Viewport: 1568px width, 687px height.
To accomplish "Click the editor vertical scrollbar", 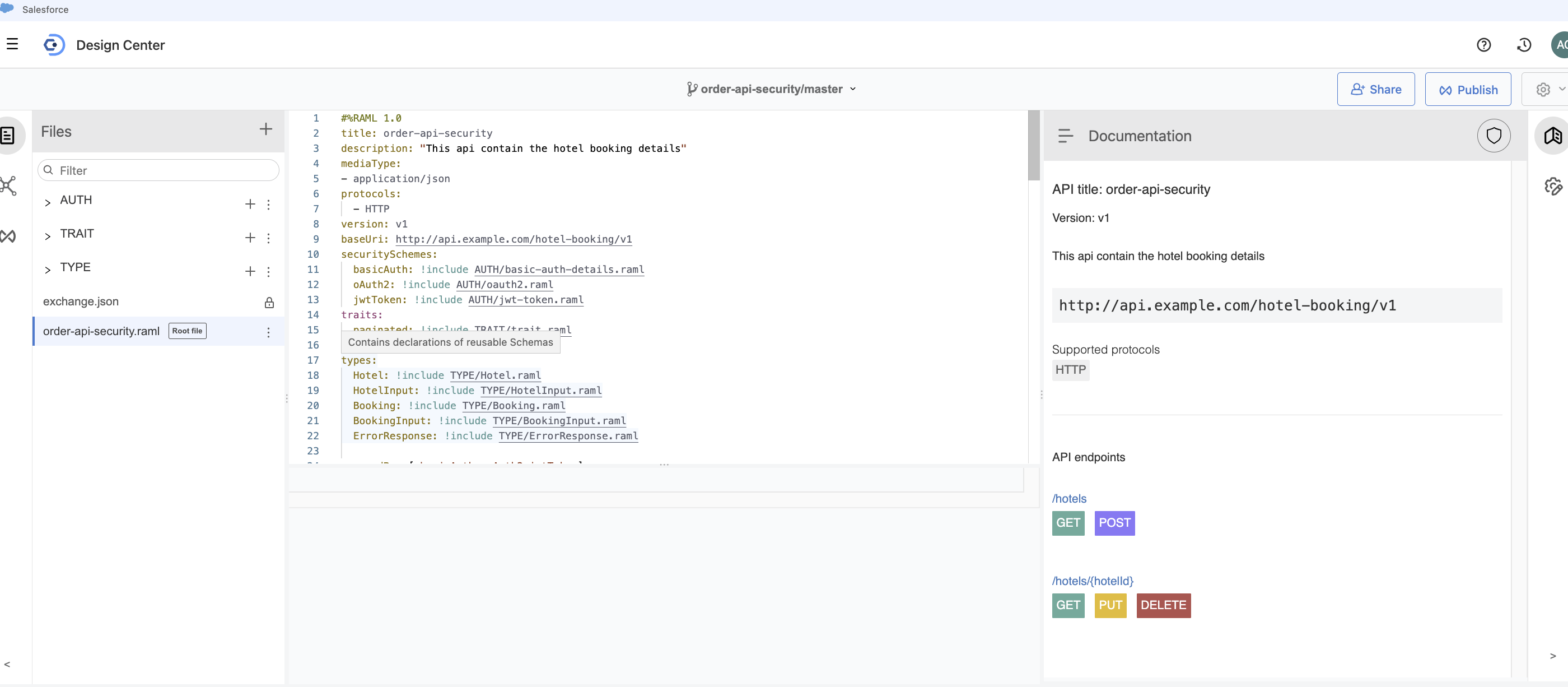I will click(x=1034, y=146).
